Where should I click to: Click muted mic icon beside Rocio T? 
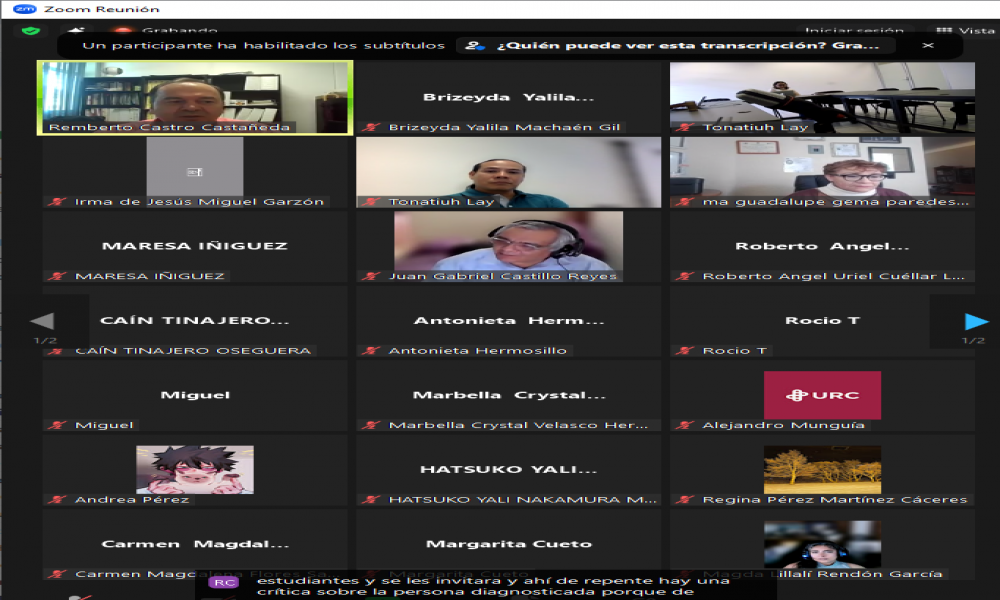point(687,351)
